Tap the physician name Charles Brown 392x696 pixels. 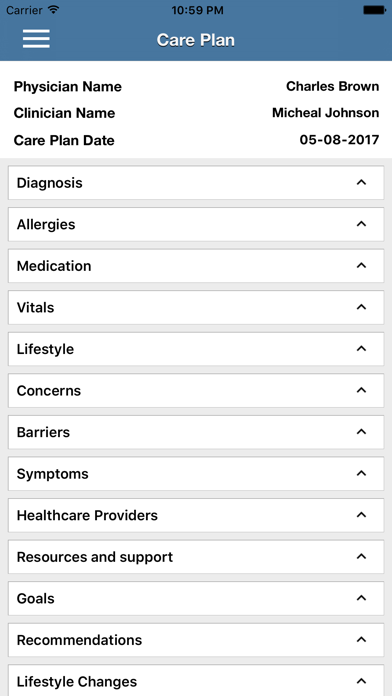point(333,86)
